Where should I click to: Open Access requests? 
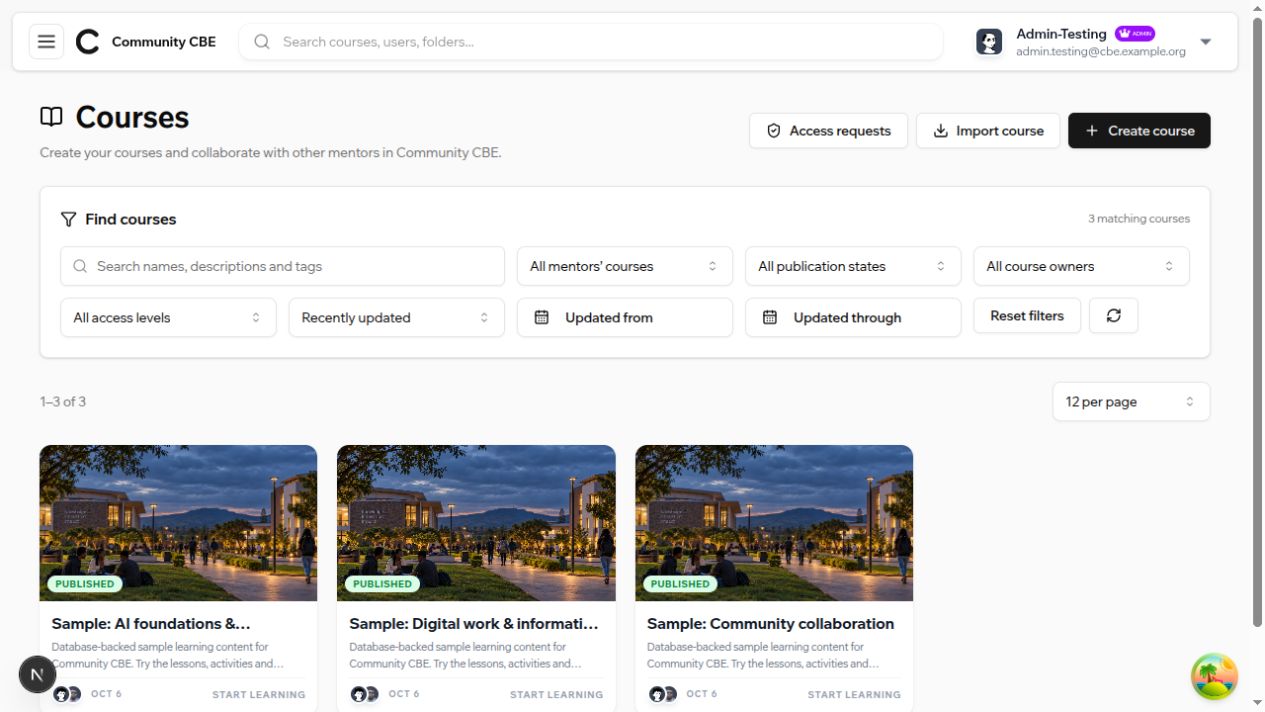coord(828,131)
